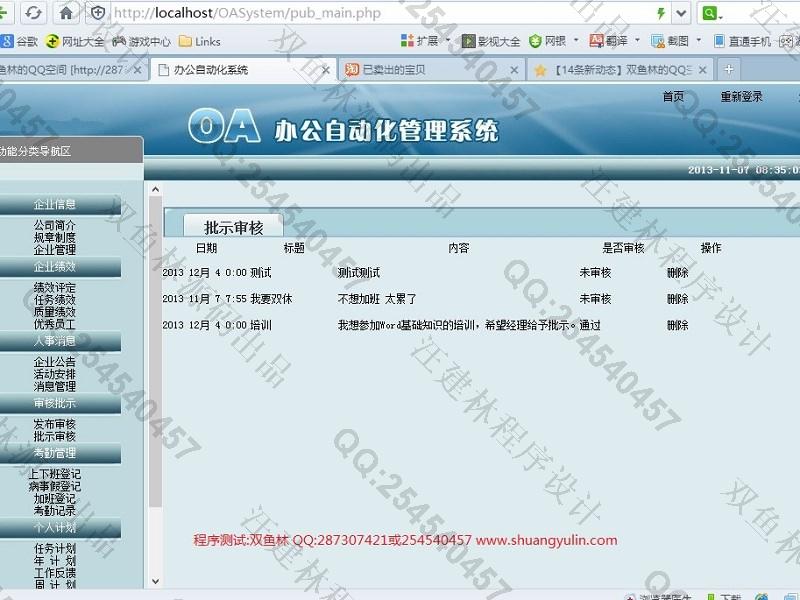This screenshot has height=600, width=800.
Task: Expand the 截图 dropdown arrow
Action: [698, 40]
